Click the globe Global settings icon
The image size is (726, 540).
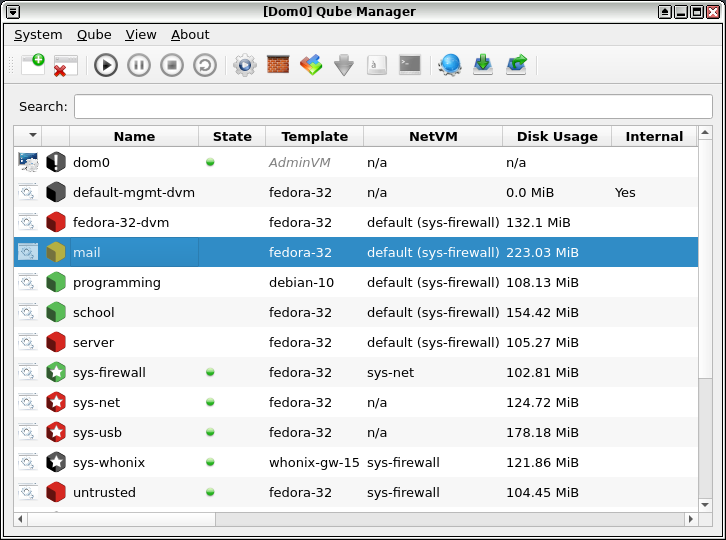[x=450, y=66]
